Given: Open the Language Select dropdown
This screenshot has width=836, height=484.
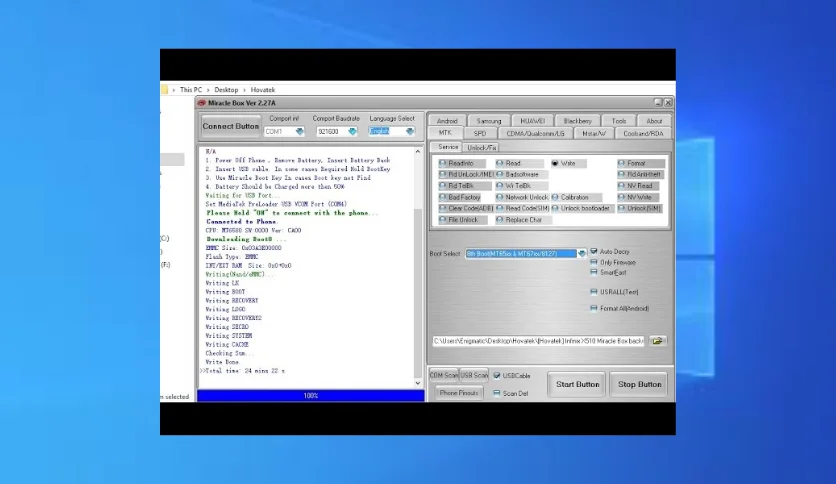Looking at the screenshot, I should [x=409, y=131].
